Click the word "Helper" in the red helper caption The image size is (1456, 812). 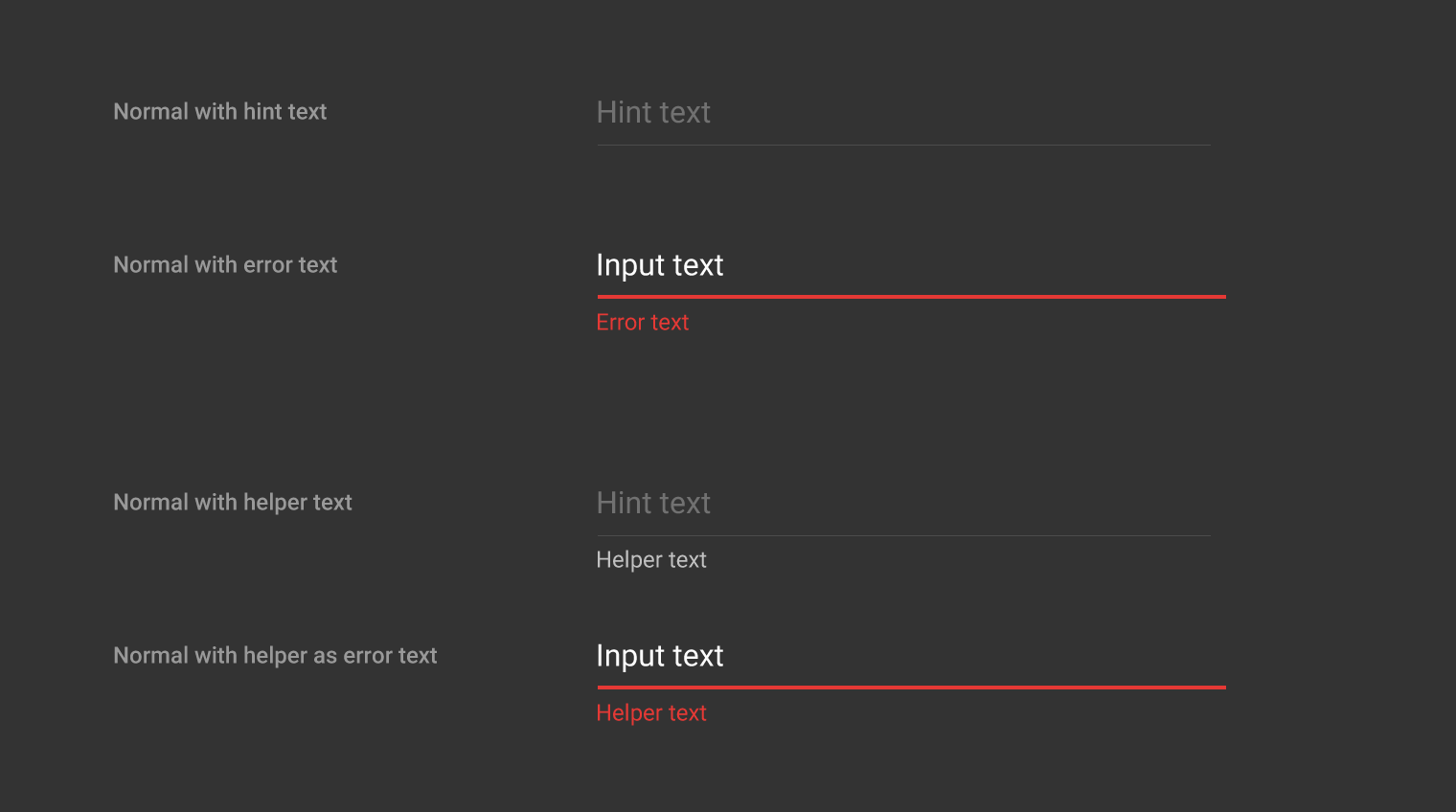click(x=629, y=713)
